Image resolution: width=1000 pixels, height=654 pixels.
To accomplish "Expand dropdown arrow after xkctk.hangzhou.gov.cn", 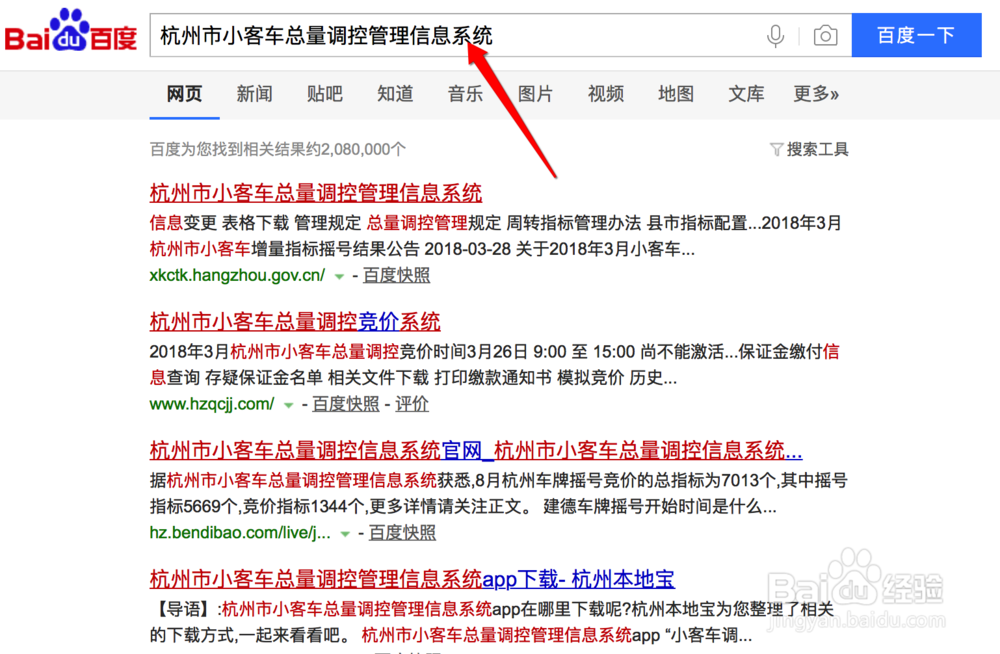I will 339,276.
